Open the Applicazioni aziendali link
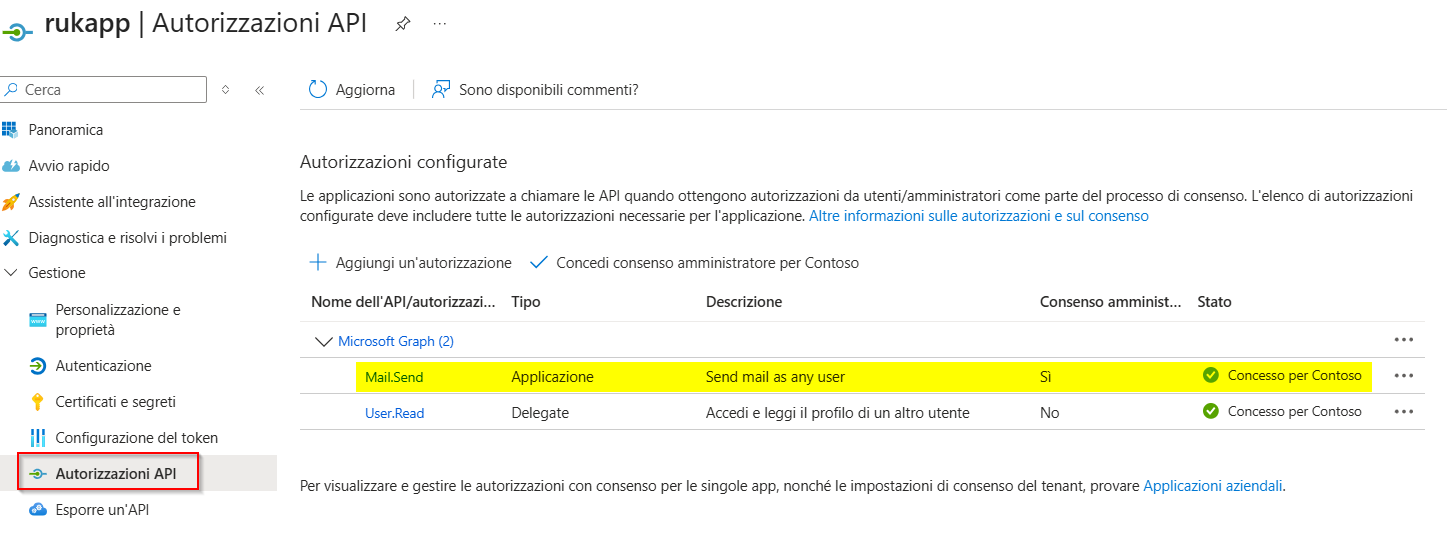The image size is (1447, 534). (1213, 486)
